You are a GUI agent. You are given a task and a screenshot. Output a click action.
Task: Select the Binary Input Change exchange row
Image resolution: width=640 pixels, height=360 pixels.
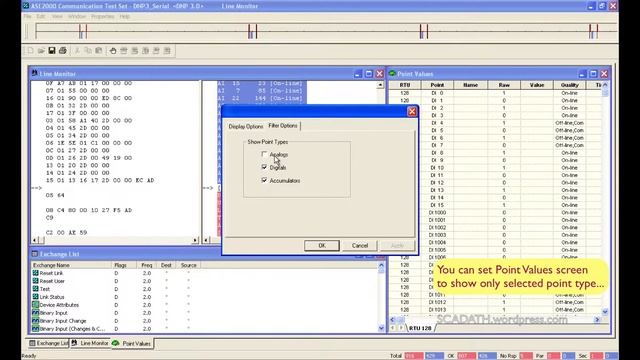click(x=204, y=321)
